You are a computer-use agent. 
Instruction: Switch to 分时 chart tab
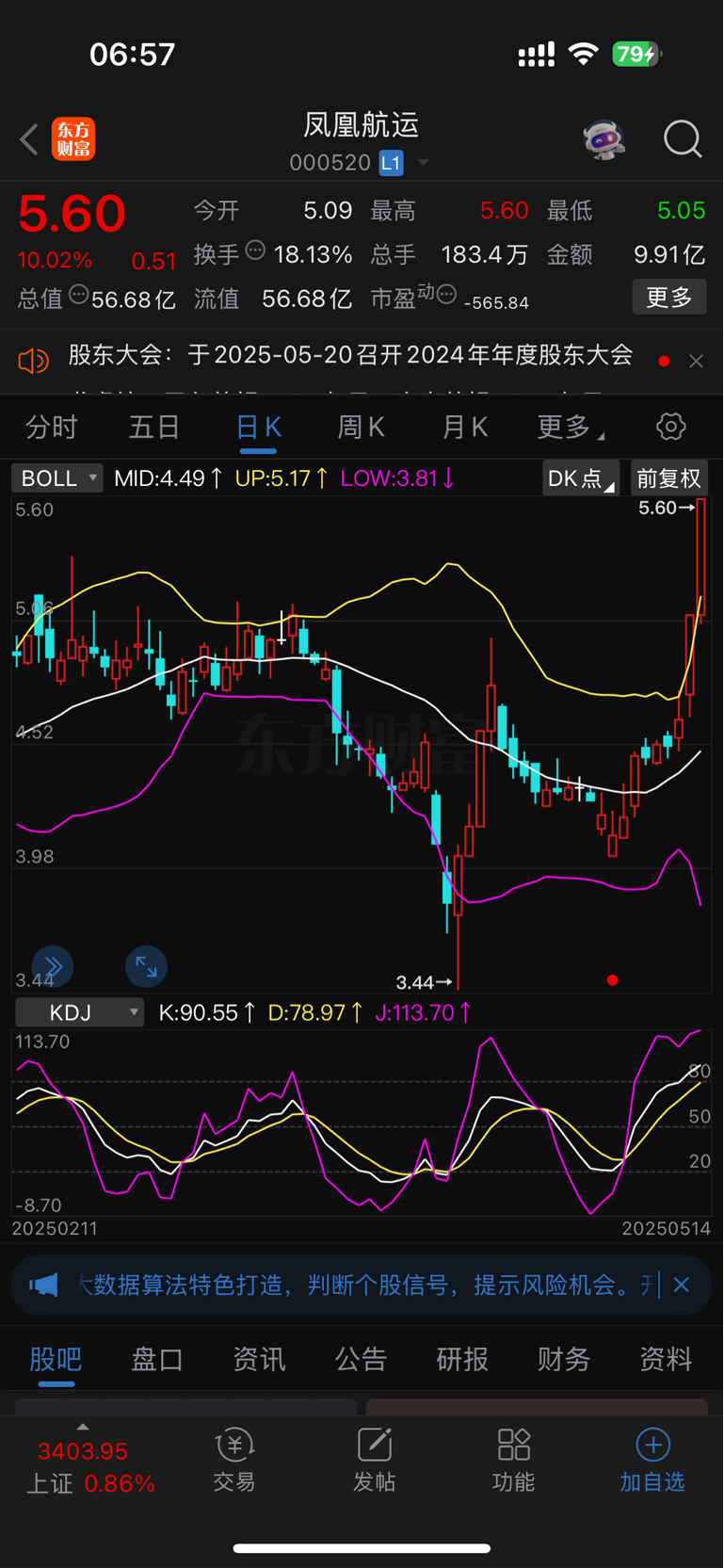pos(52,428)
